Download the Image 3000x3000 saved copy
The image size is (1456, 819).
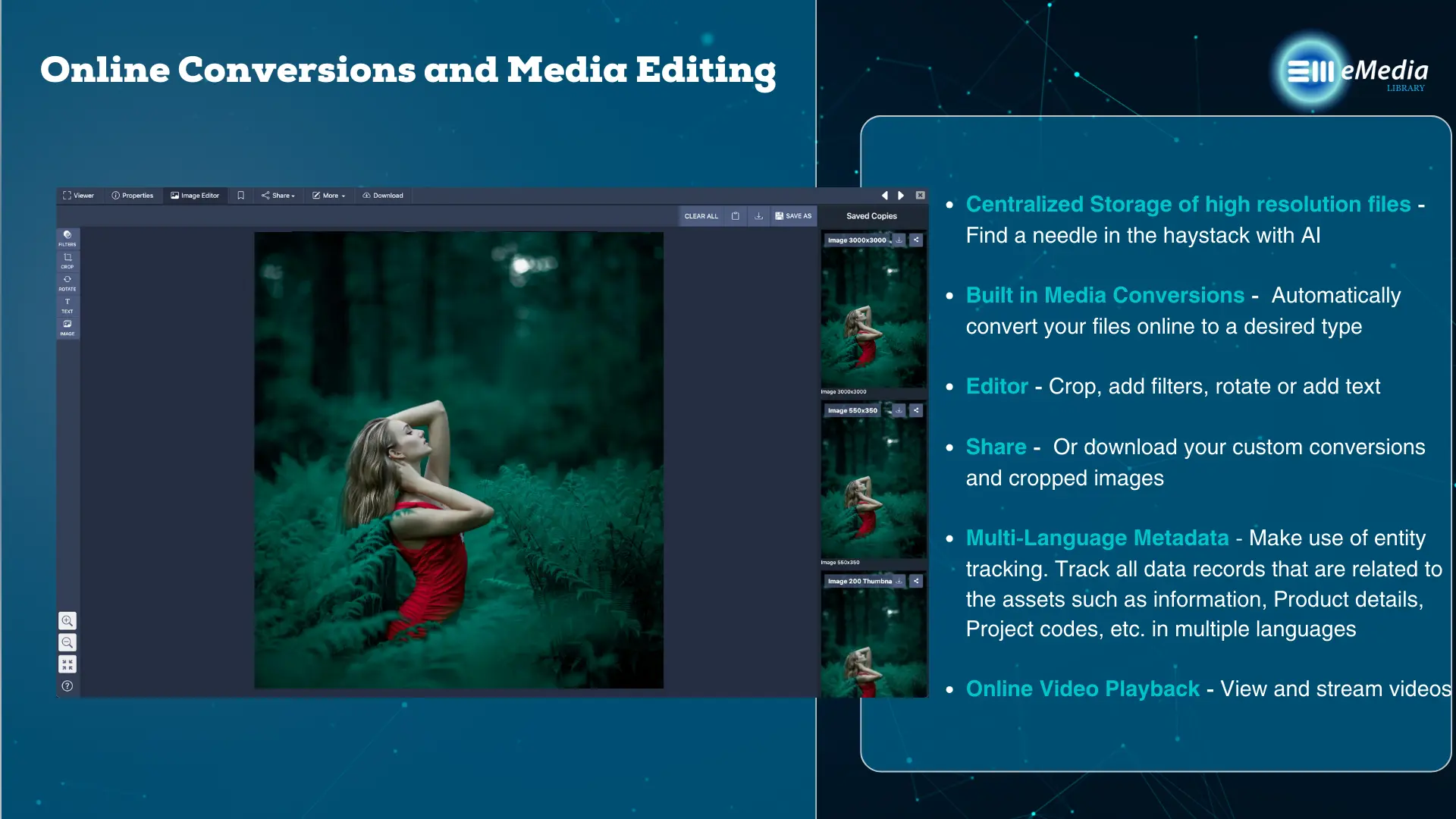tap(899, 240)
